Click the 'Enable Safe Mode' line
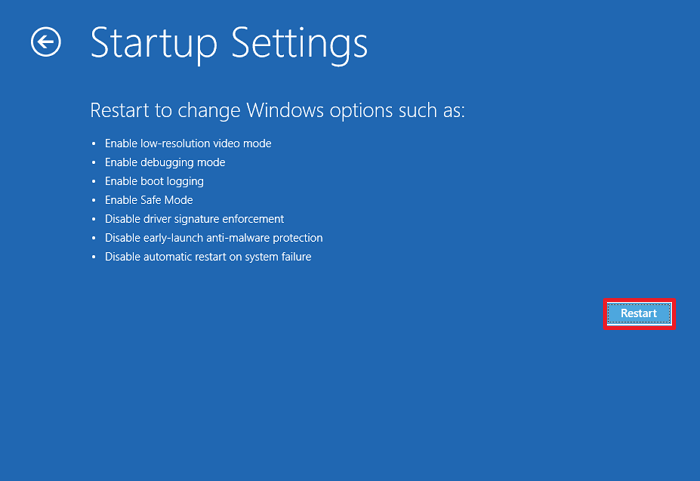The image size is (700, 481). pos(149,200)
